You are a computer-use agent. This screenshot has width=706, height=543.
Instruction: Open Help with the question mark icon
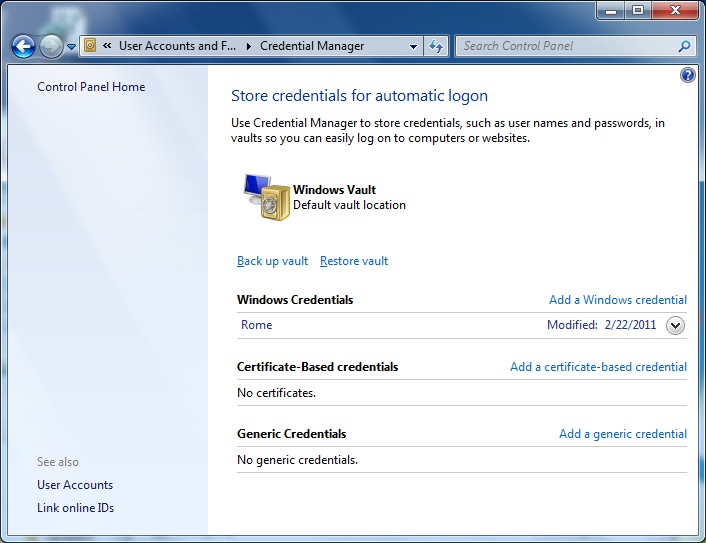pos(688,75)
